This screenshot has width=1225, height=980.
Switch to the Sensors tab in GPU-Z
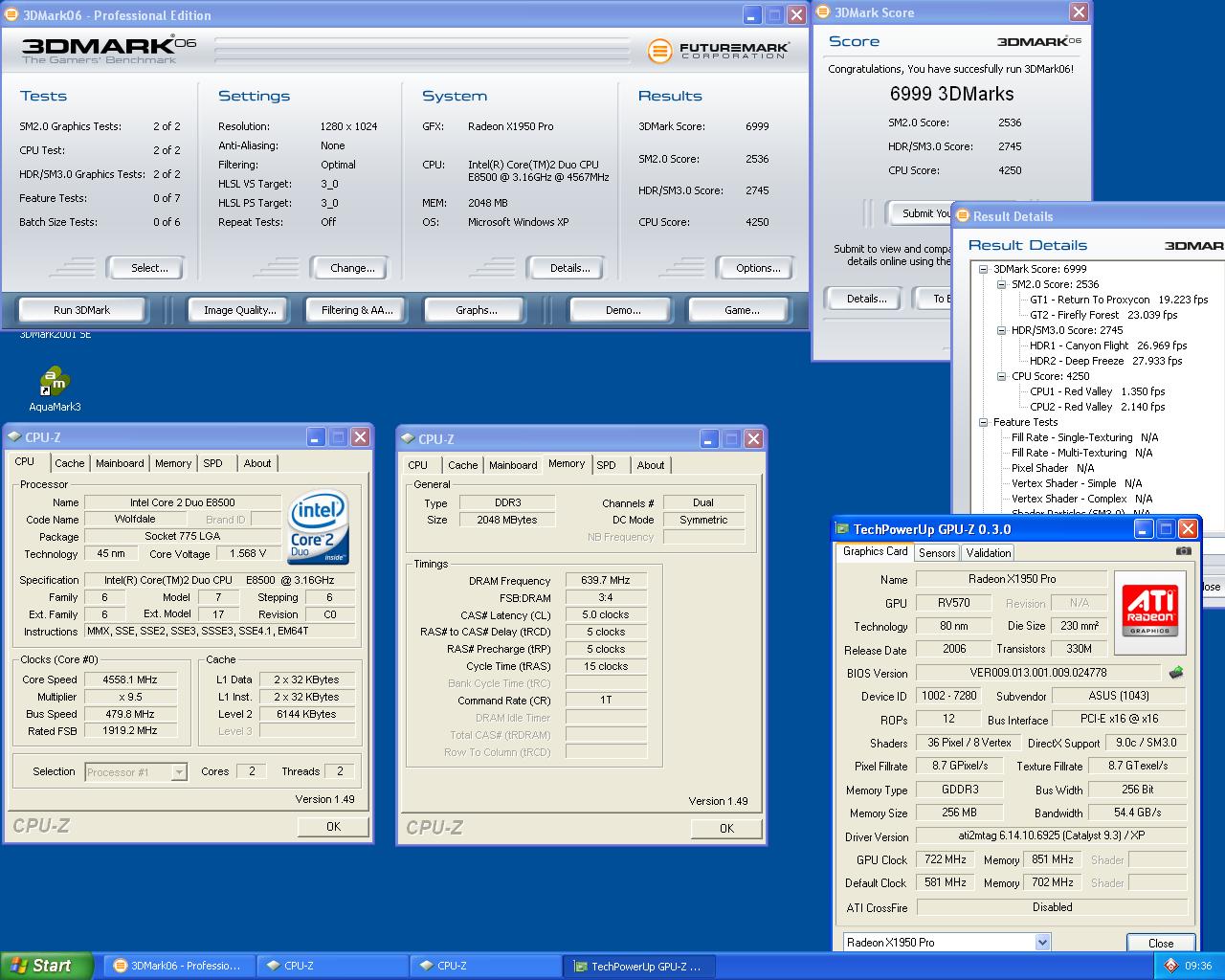937,553
